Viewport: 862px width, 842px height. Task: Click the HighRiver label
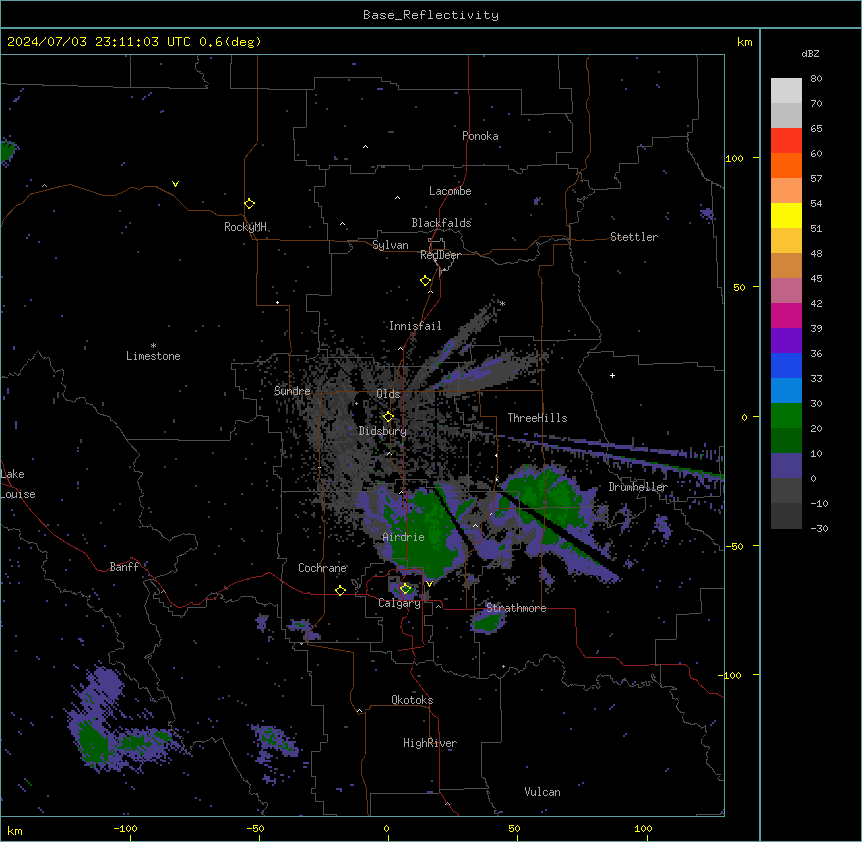[x=430, y=743]
